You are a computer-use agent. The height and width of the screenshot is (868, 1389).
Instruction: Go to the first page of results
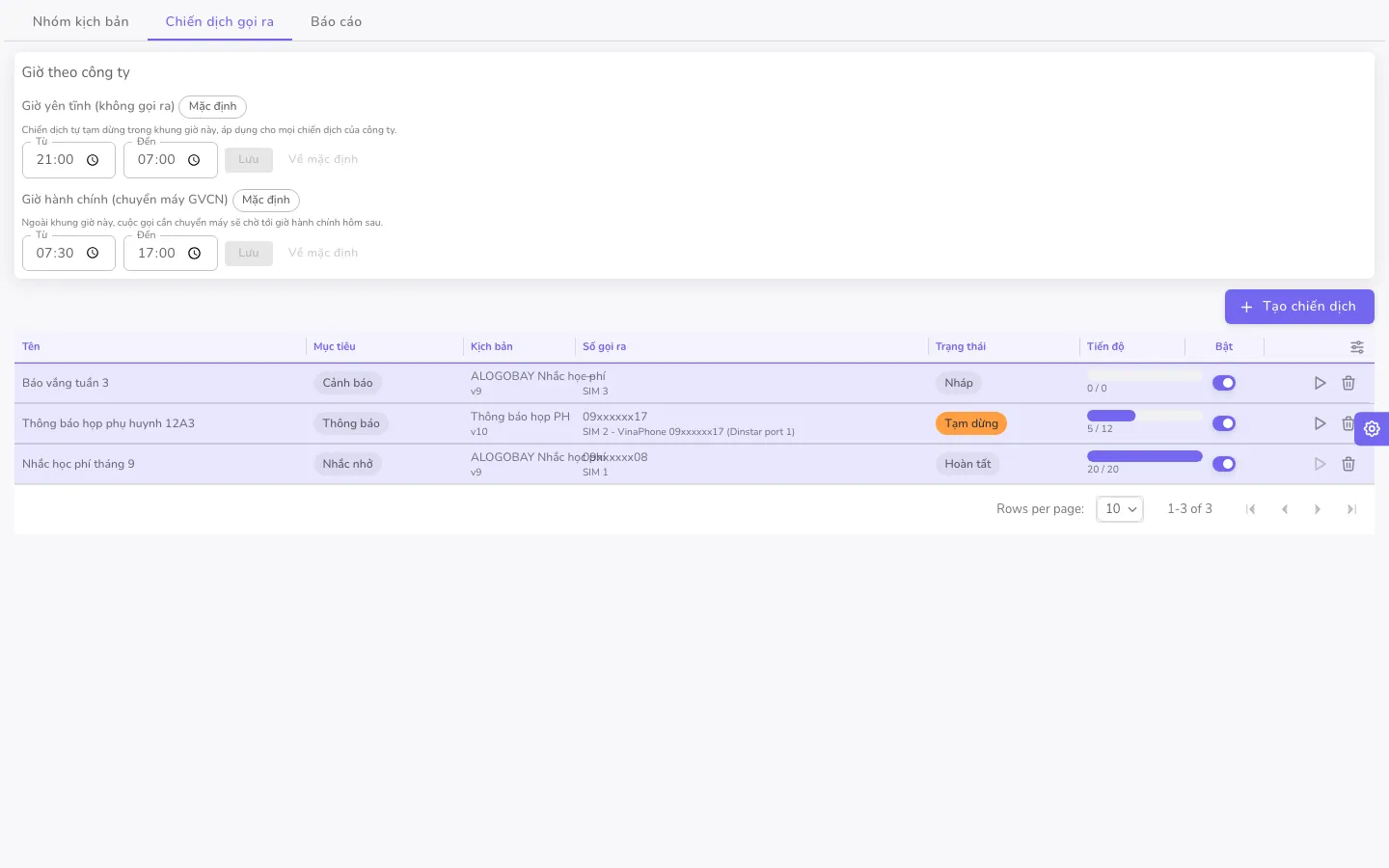coord(1251,509)
